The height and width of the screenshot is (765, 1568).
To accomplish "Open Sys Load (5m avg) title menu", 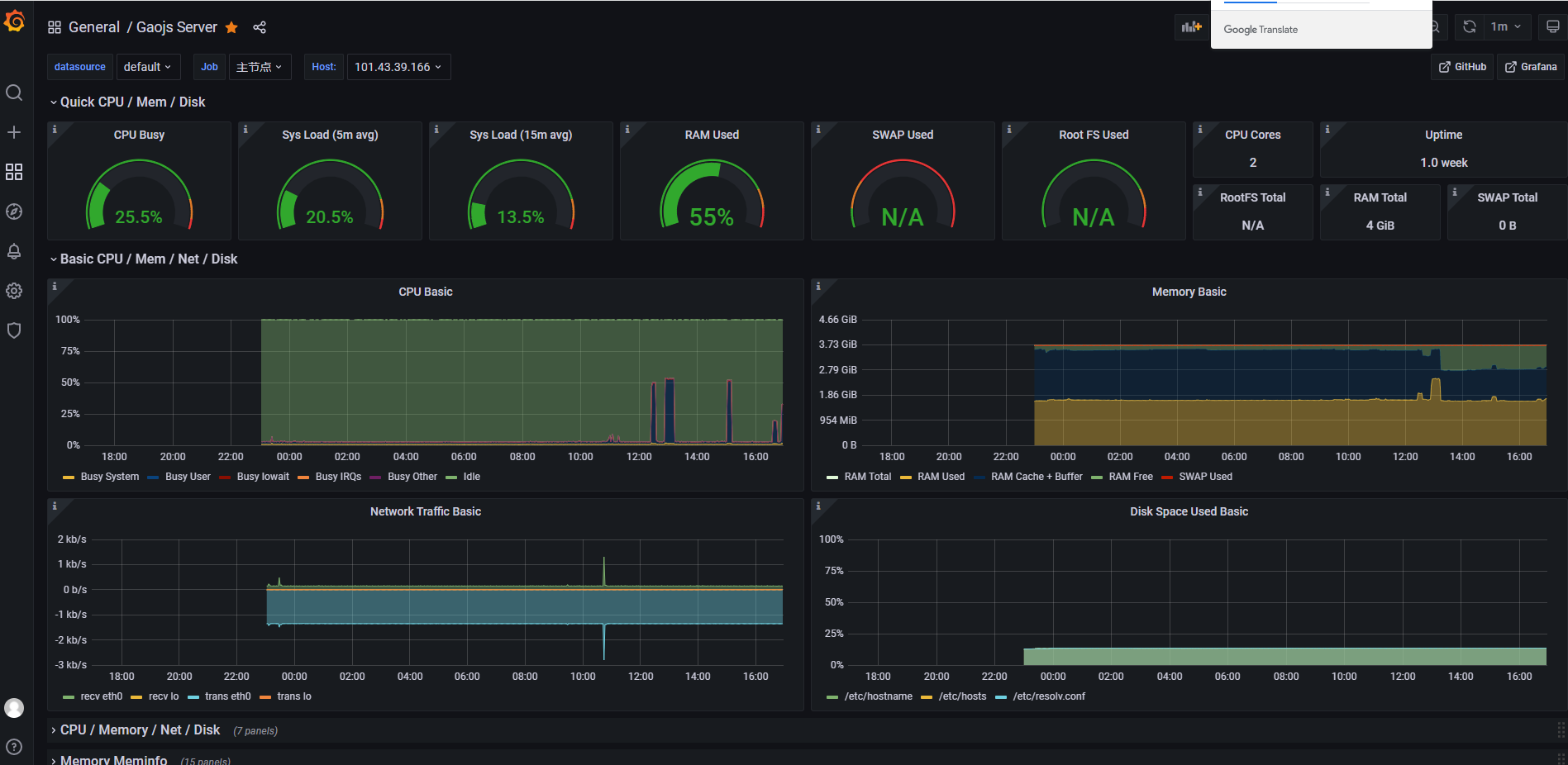I will 330,135.
